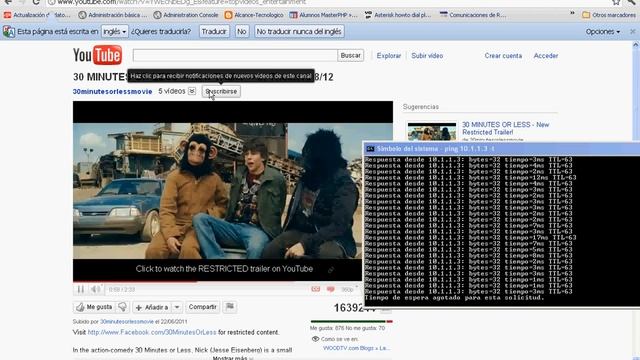Click the video progress bar
This screenshot has height=360, width=640.
tap(217, 282)
